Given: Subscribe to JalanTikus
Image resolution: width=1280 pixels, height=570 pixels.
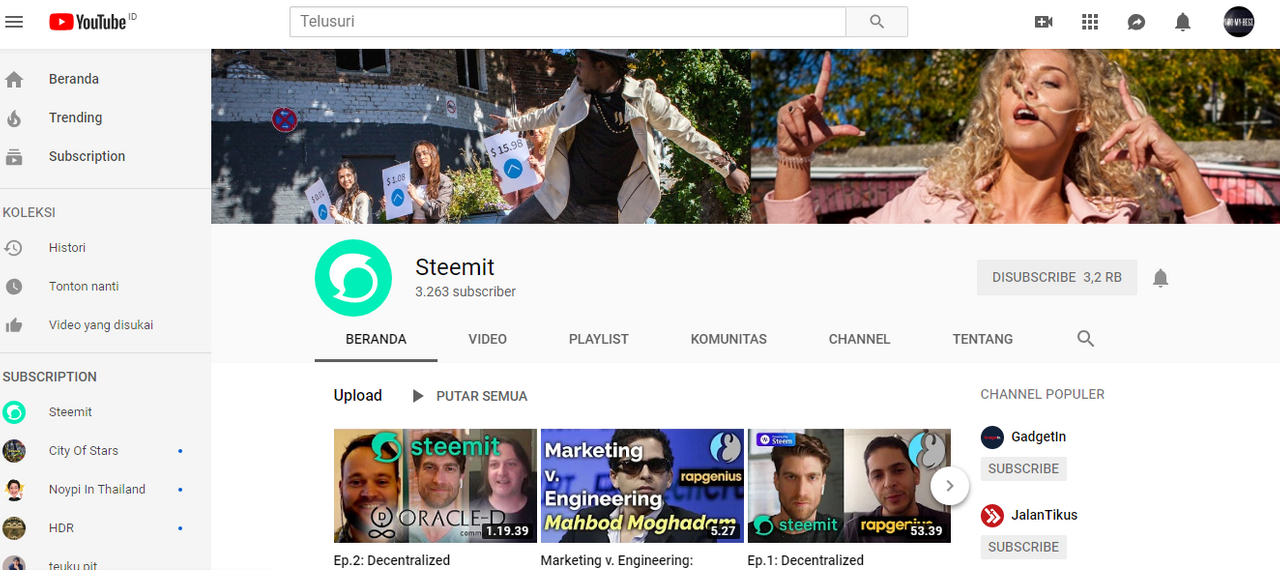Looking at the screenshot, I should tap(1024, 547).
